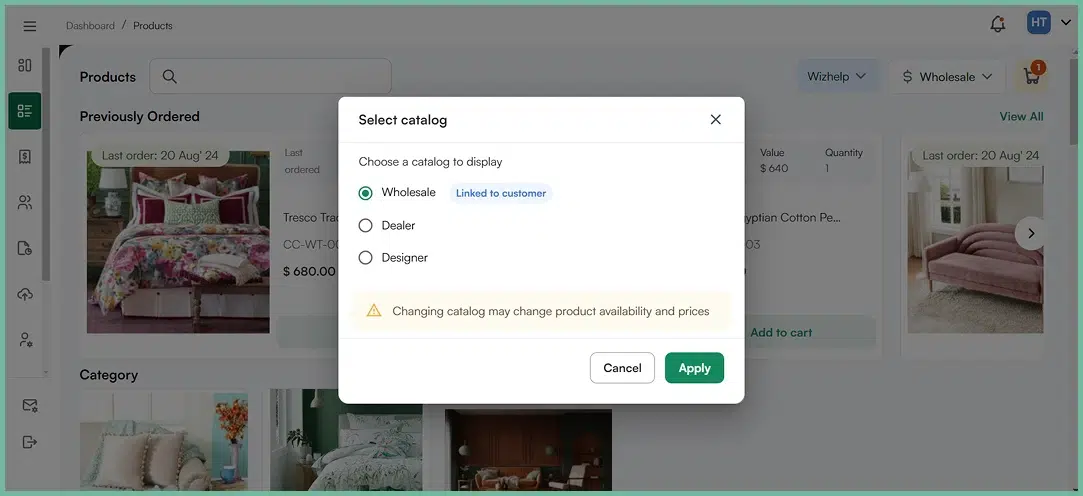
Task: Click the dashboard grid icon in sidebar
Action: click(25, 65)
